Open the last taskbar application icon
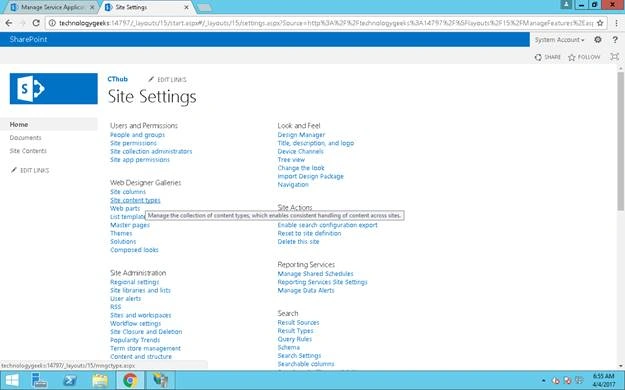Screen dimensions: 625x390 [160, 380]
